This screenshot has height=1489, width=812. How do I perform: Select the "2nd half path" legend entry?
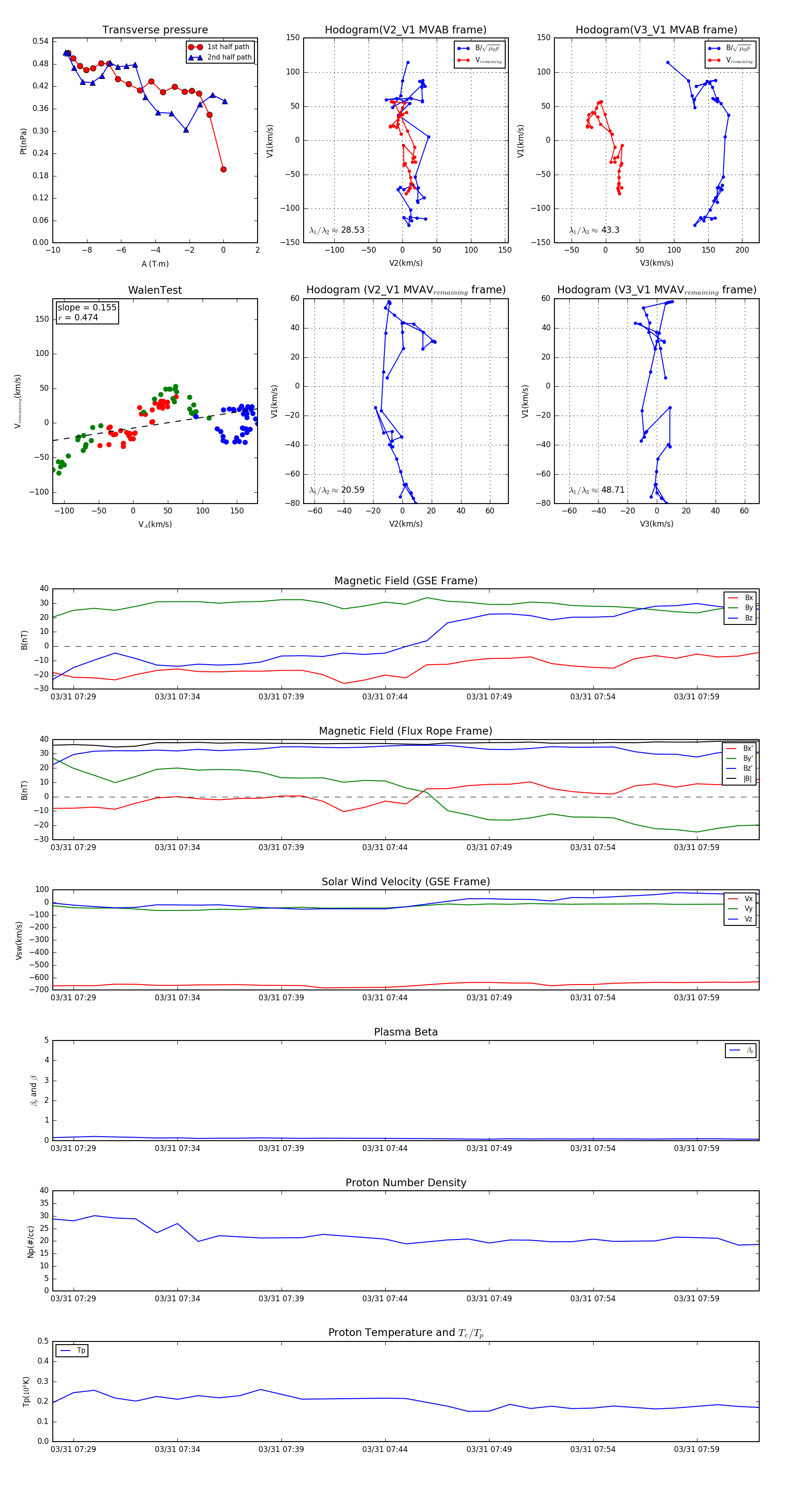coord(220,57)
